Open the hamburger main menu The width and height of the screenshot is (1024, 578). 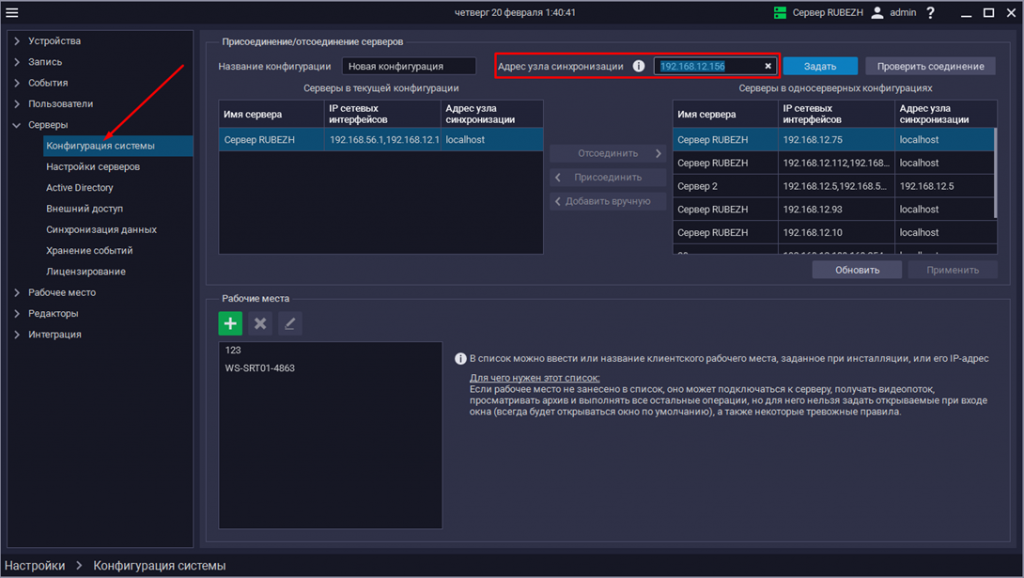coord(13,12)
